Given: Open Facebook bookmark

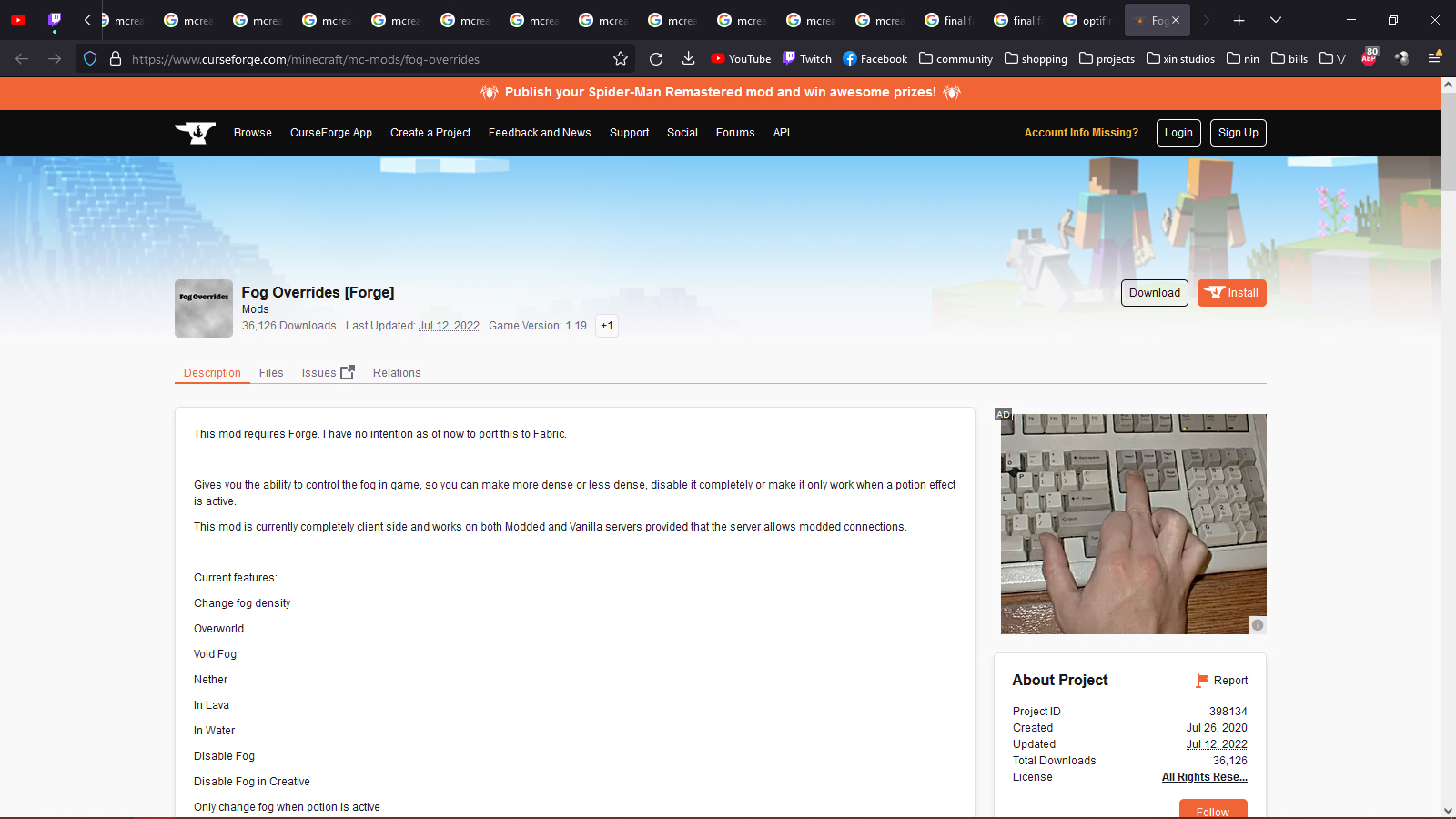Looking at the screenshot, I should [875, 59].
